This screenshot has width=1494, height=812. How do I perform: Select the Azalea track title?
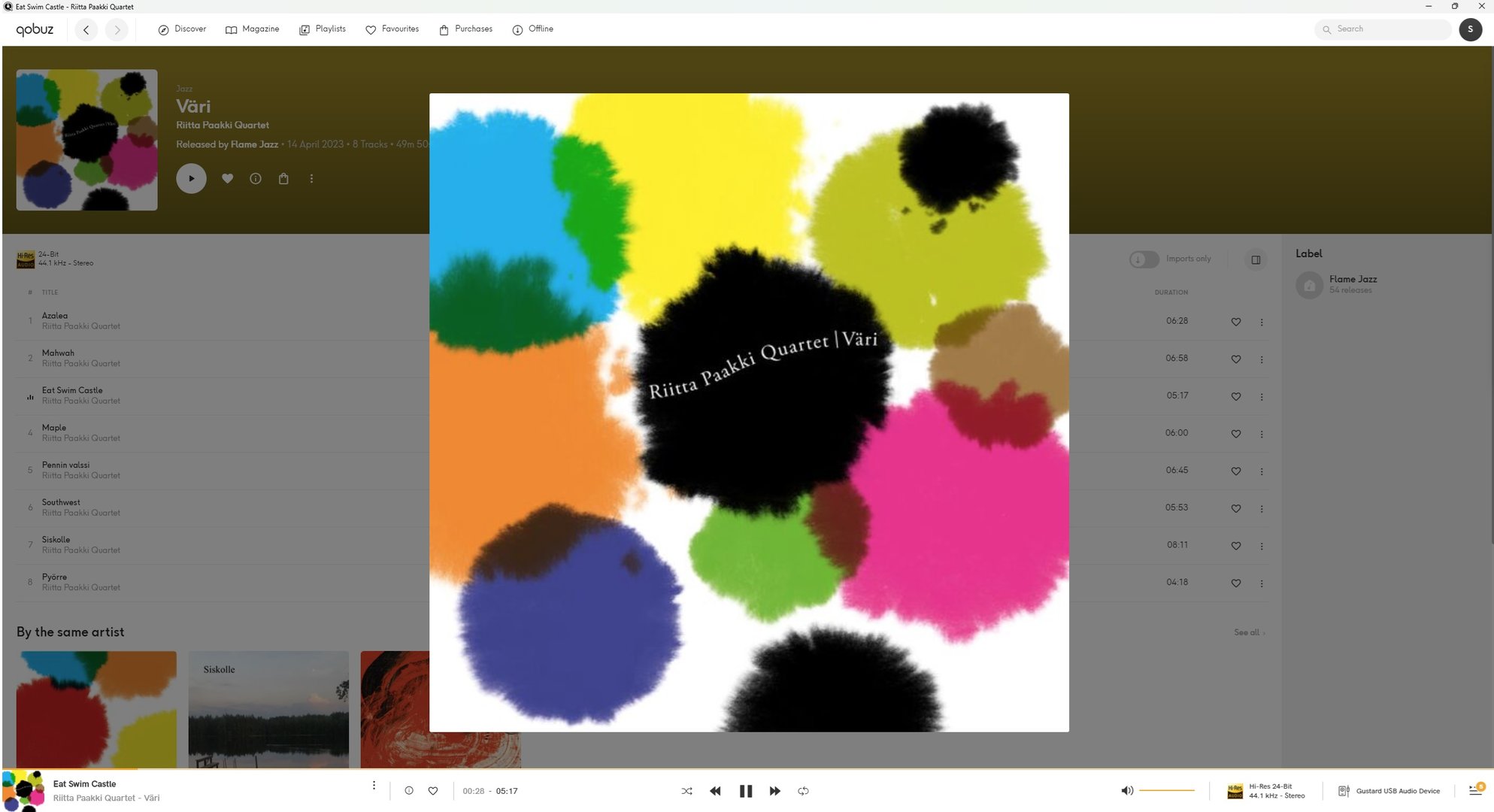[x=54, y=316]
